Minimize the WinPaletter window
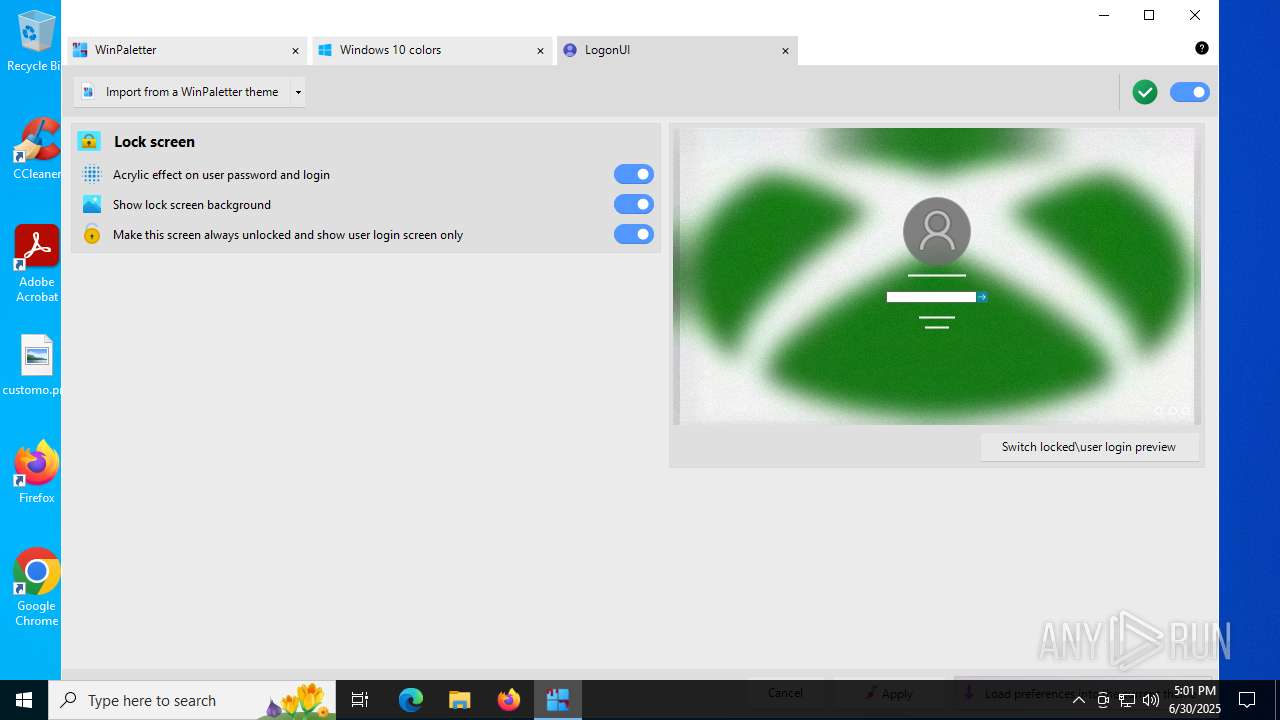 point(1104,15)
